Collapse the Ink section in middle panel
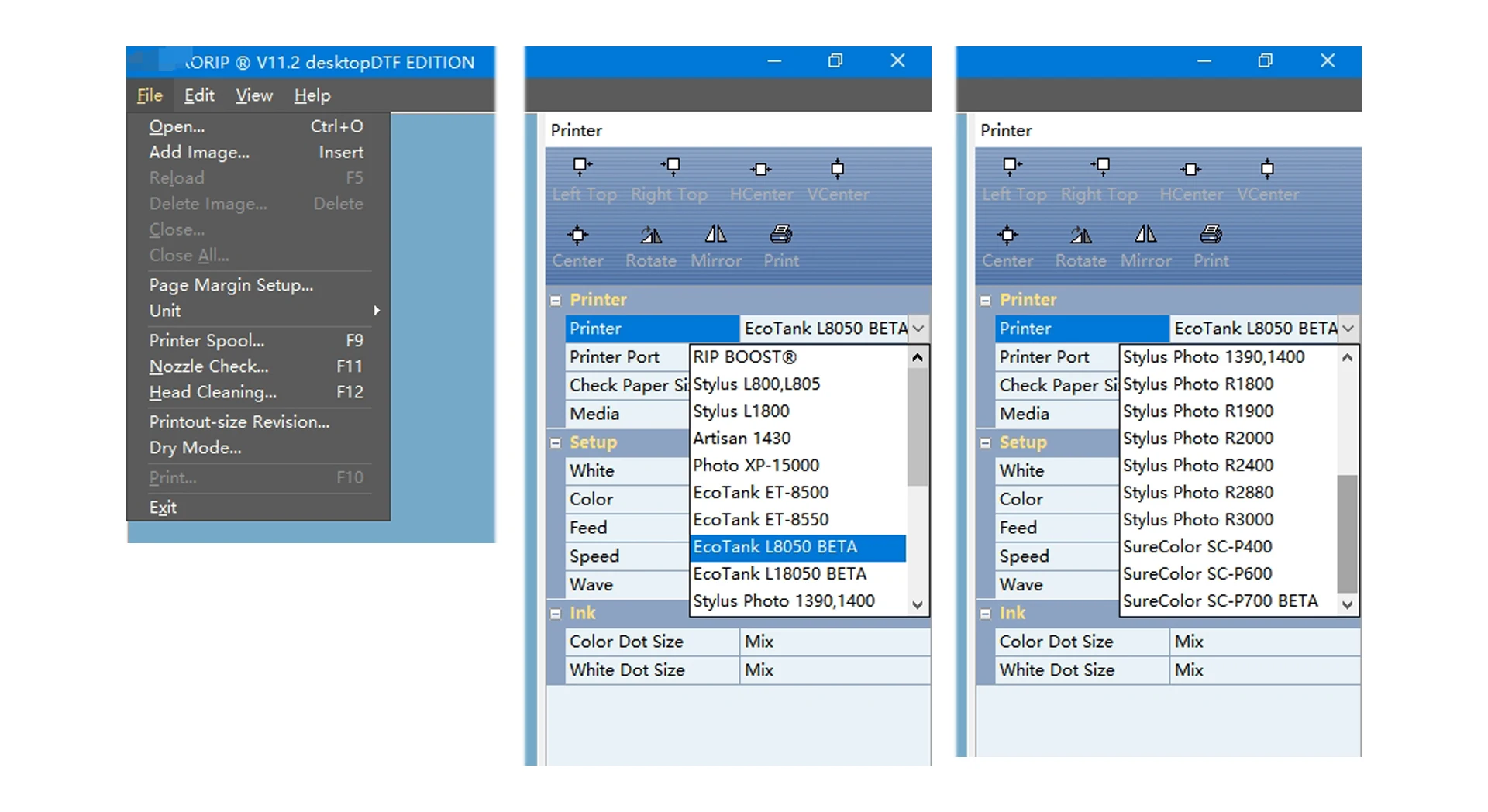Image resolution: width=1488 pixels, height=812 pixels. (x=556, y=614)
